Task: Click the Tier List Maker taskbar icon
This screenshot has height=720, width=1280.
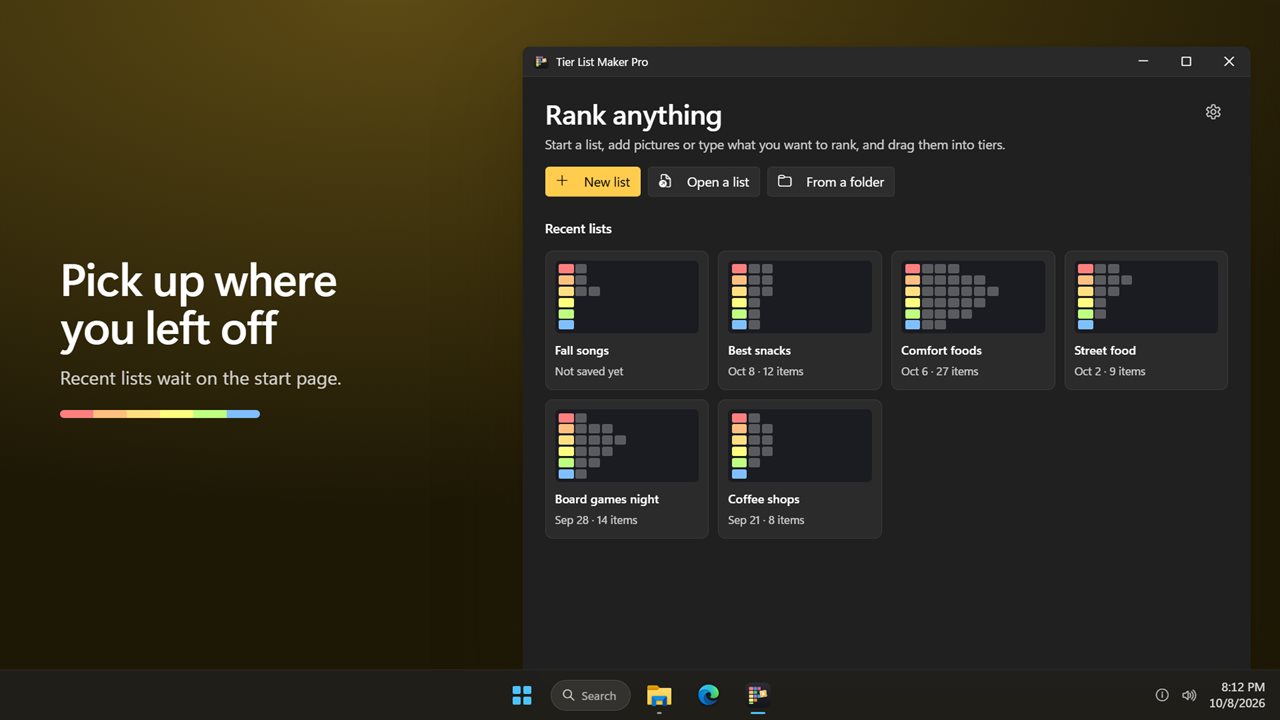Action: click(757, 695)
